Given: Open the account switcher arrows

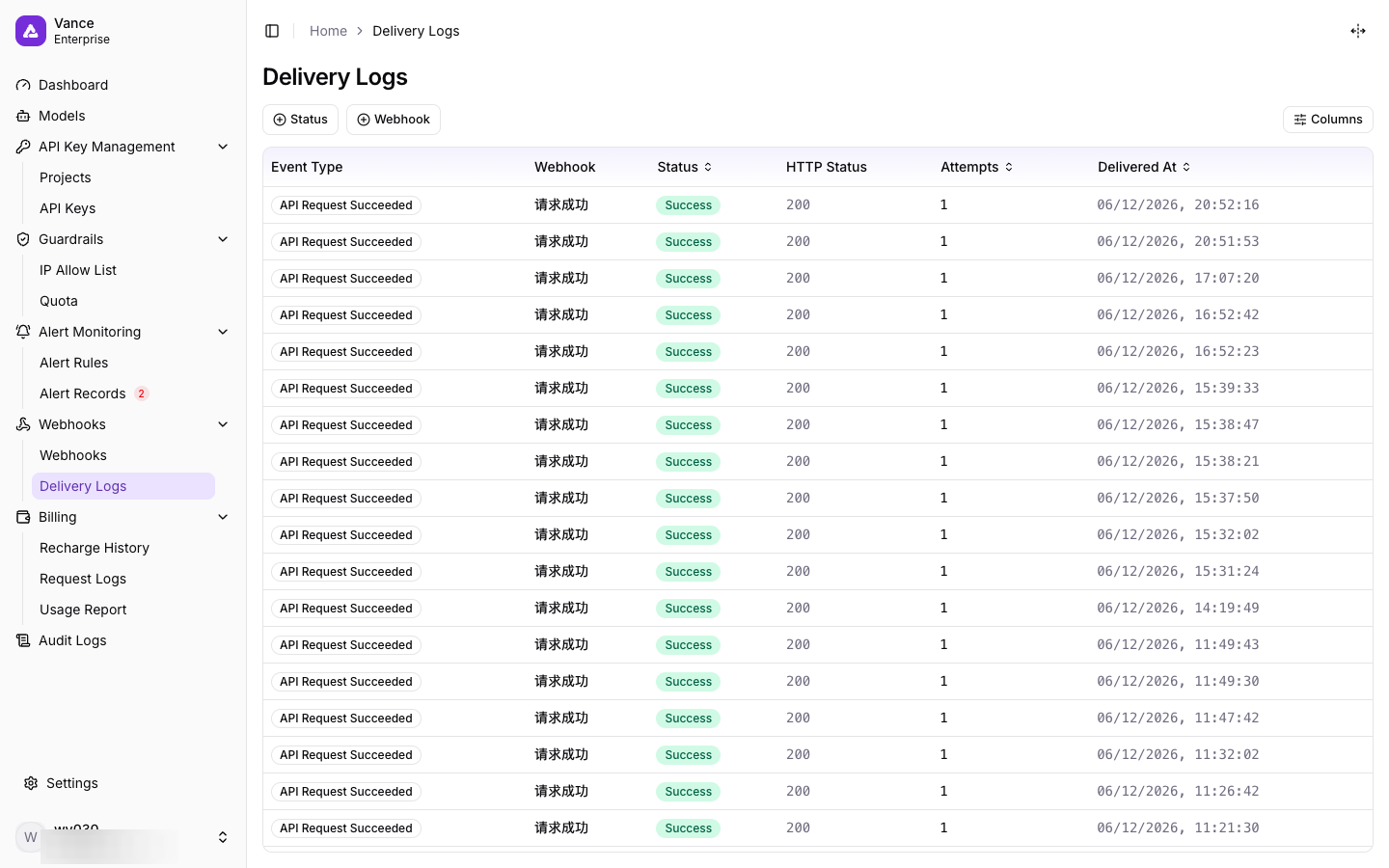Looking at the screenshot, I should click(x=223, y=837).
